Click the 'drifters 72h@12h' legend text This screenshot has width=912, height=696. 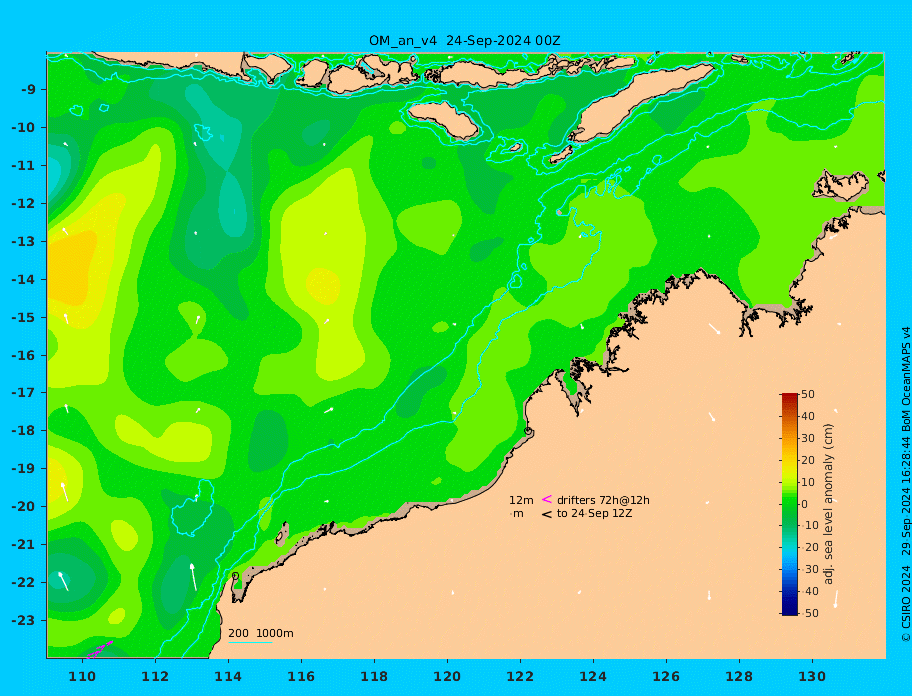click(603, 500)
